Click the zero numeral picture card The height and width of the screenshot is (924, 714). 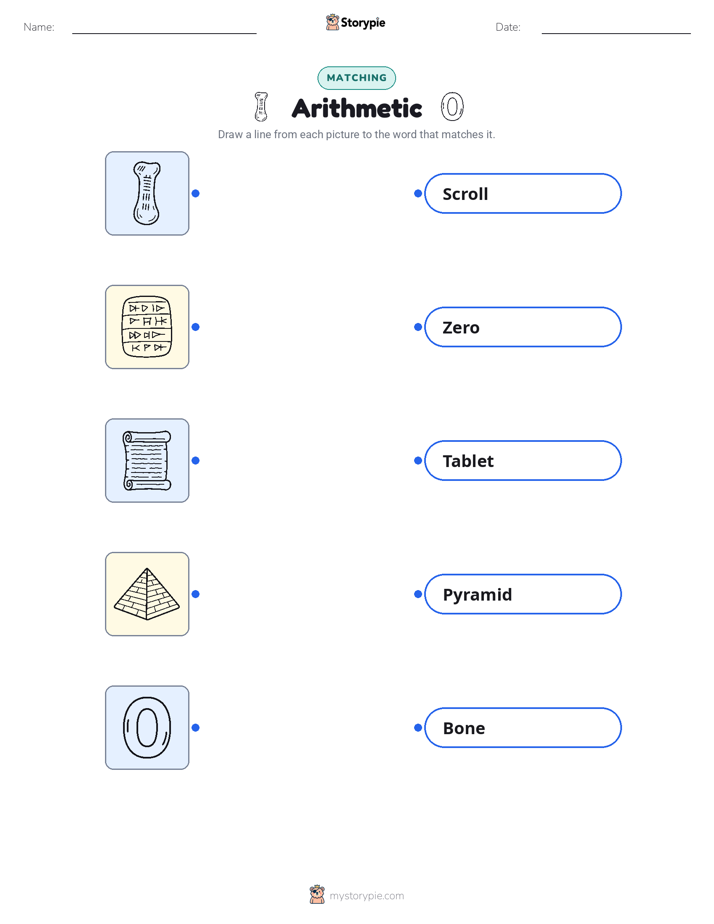pos(147,727)
